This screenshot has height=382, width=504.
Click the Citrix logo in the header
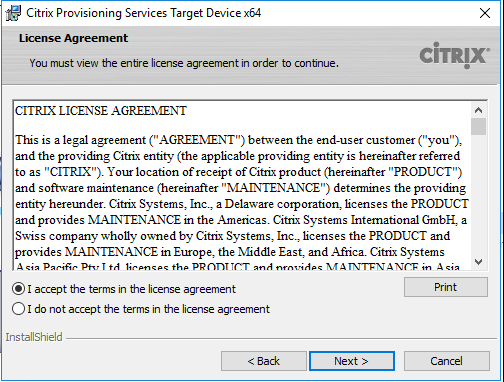[455, 55]
